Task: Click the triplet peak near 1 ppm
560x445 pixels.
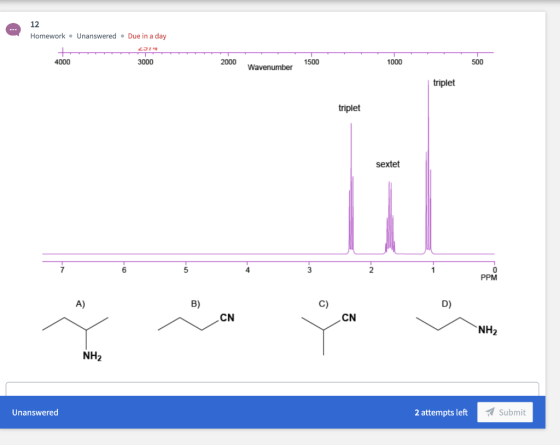Action: (x=428, y=167)
